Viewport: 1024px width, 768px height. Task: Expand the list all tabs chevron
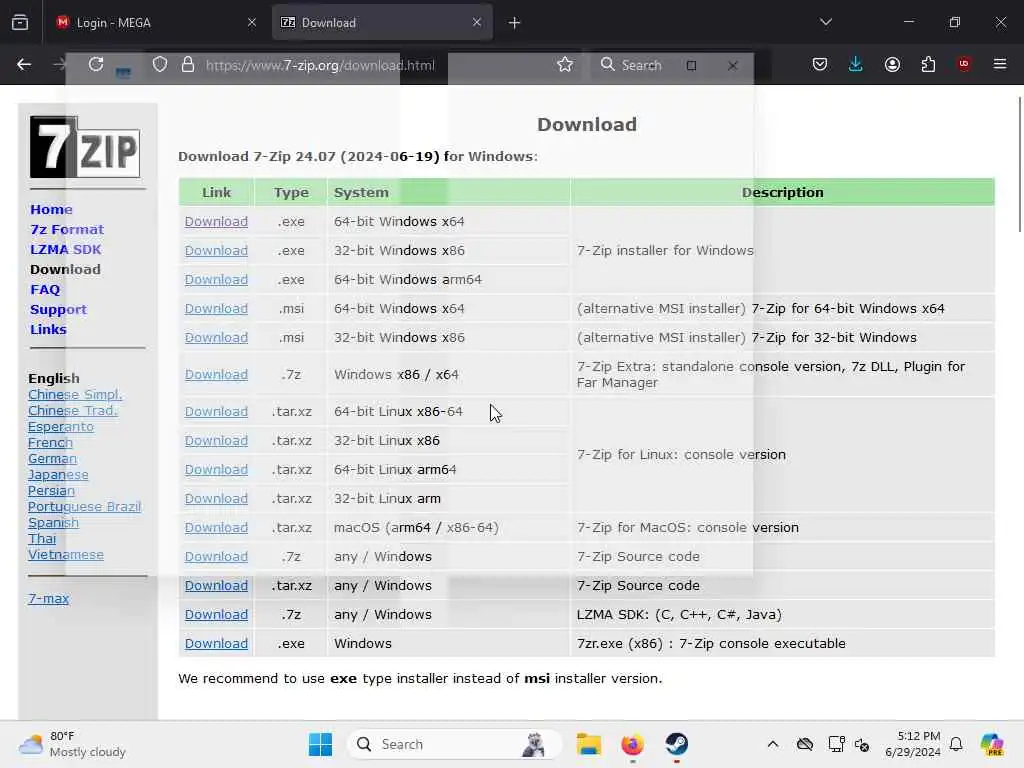point(826,22)
